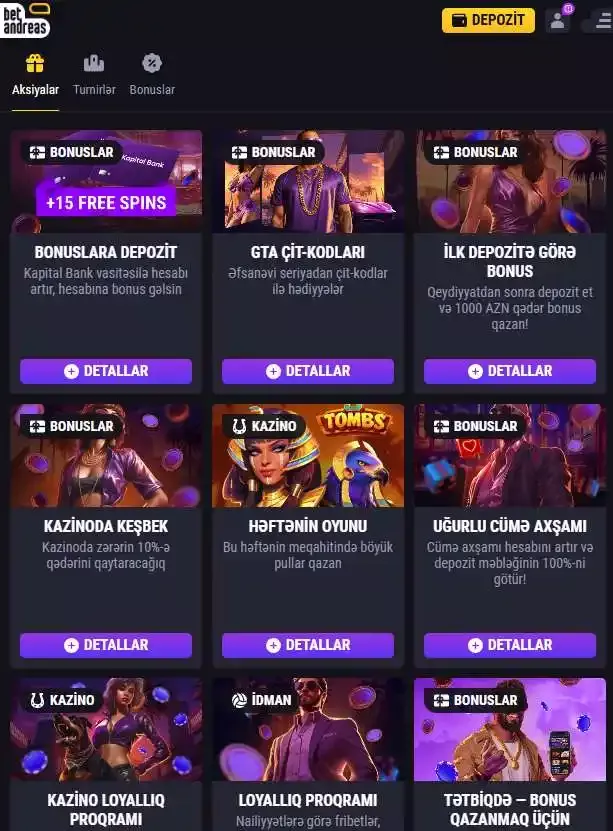Open the user profile icon
The width and height of the screenshot is (613, 831).
pos(557,21)
